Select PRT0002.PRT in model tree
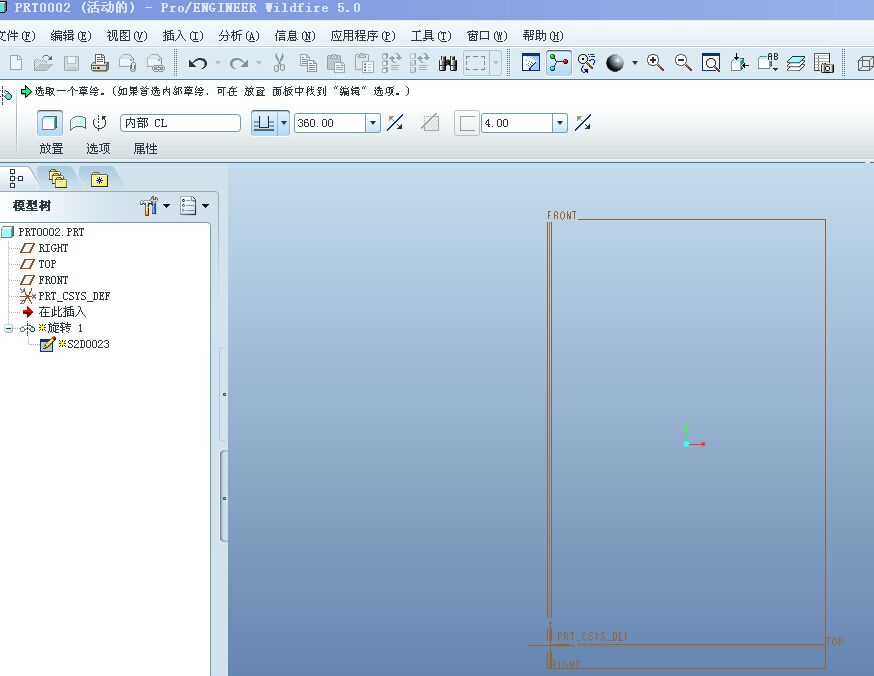Viewport: 874px width, 676px height. (x=43, y=232)
